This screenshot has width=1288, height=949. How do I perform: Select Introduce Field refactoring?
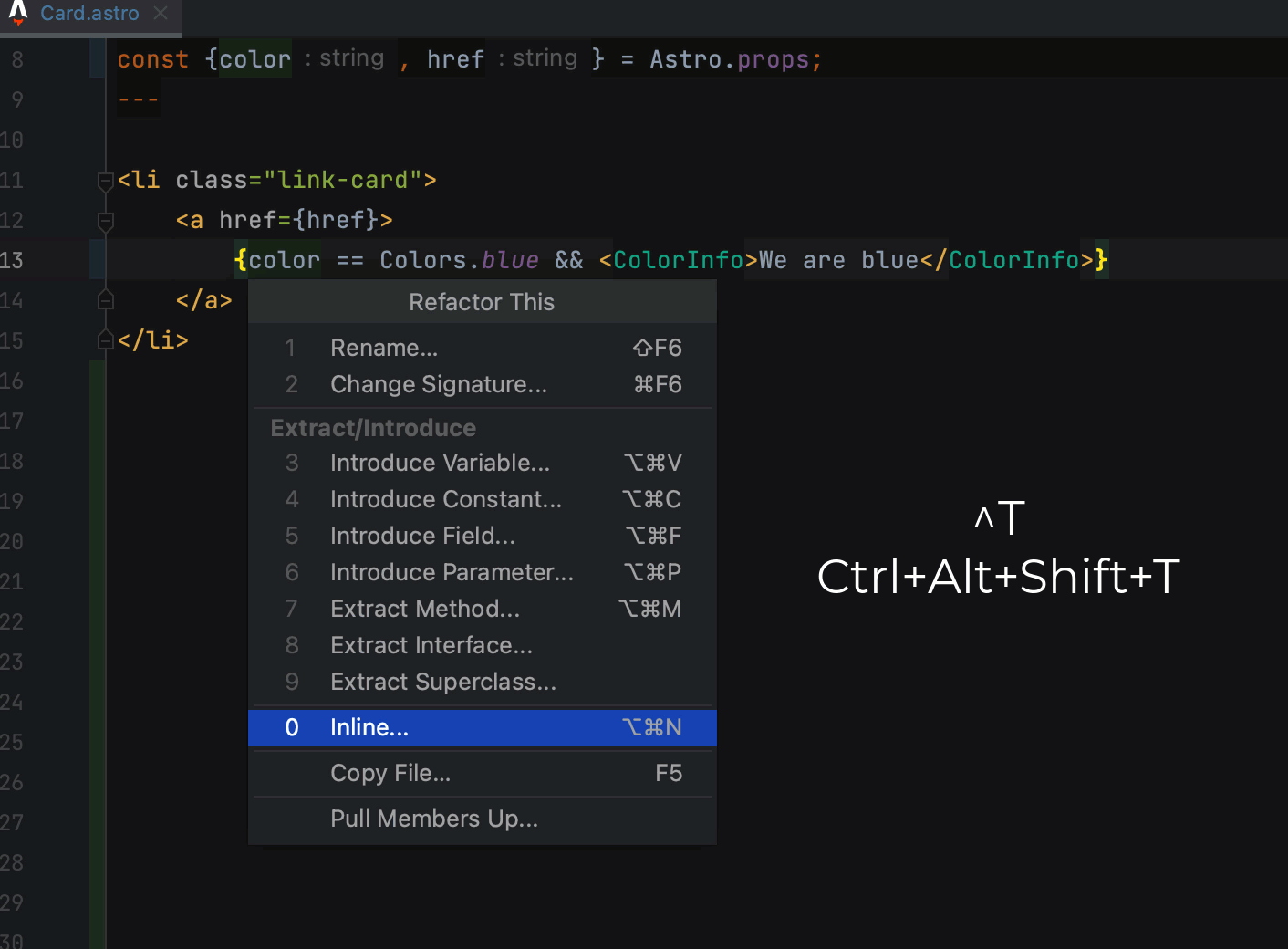point(422,536)
